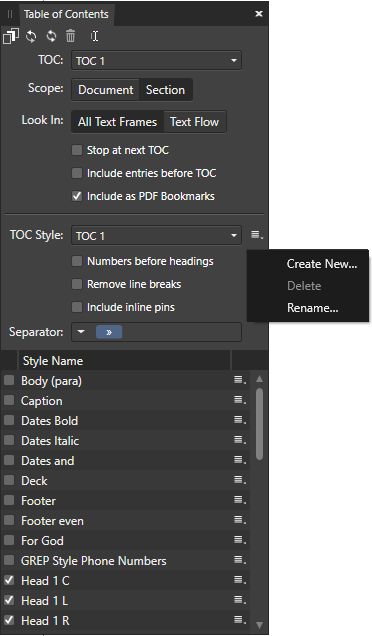
Task: Open style options menu for Body (para)
Action: (240, 380)
